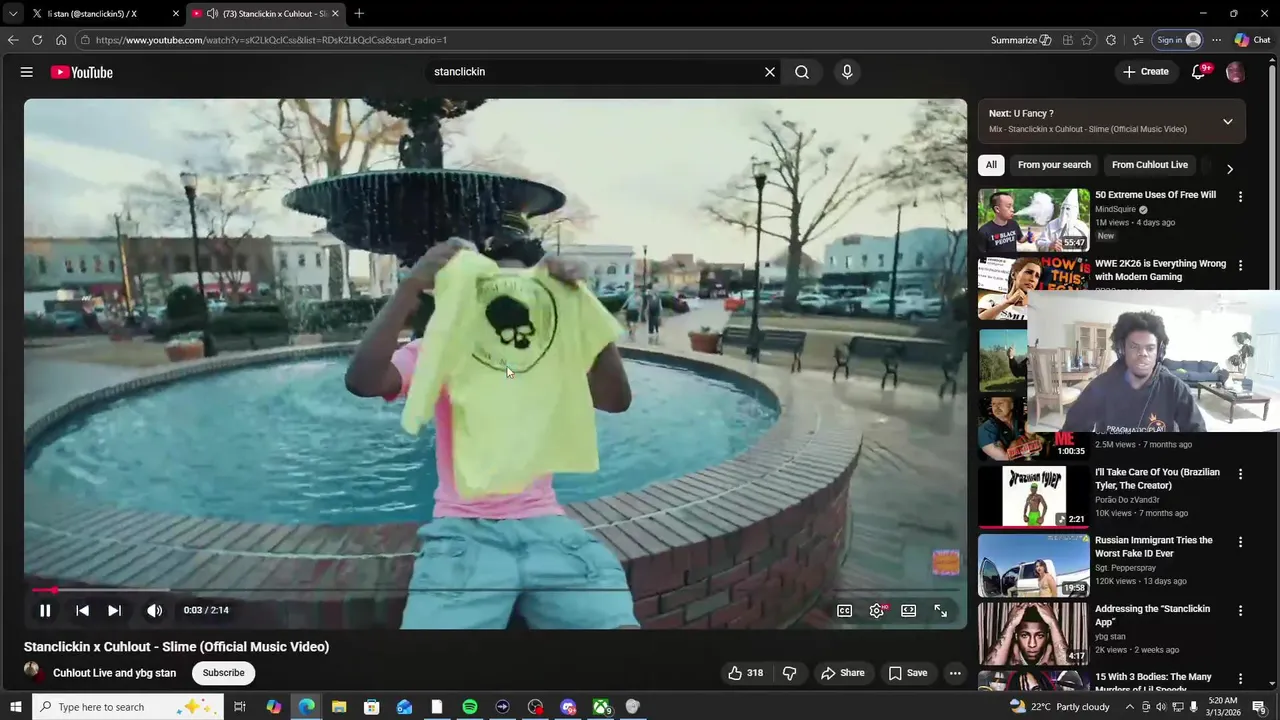The height and width of the screenshot is (720, 1280).
Task: Mute the video player volume
Action: 154,611
